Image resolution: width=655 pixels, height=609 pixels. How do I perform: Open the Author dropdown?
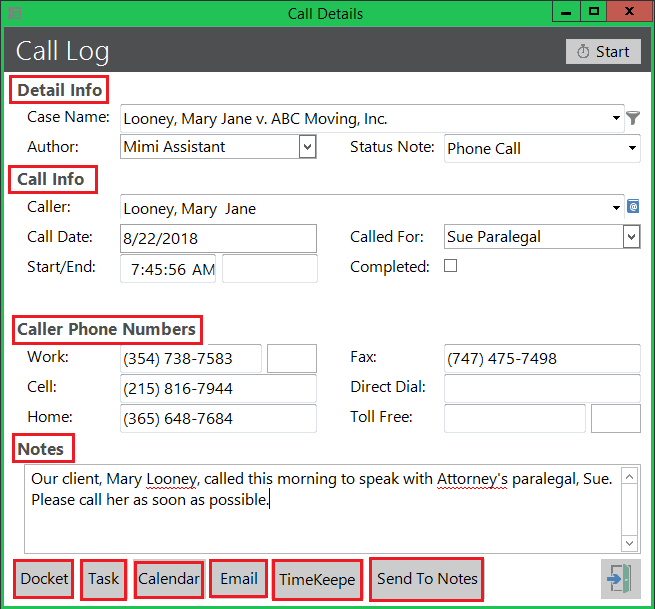pyautogui.click(x=307, y=147)
